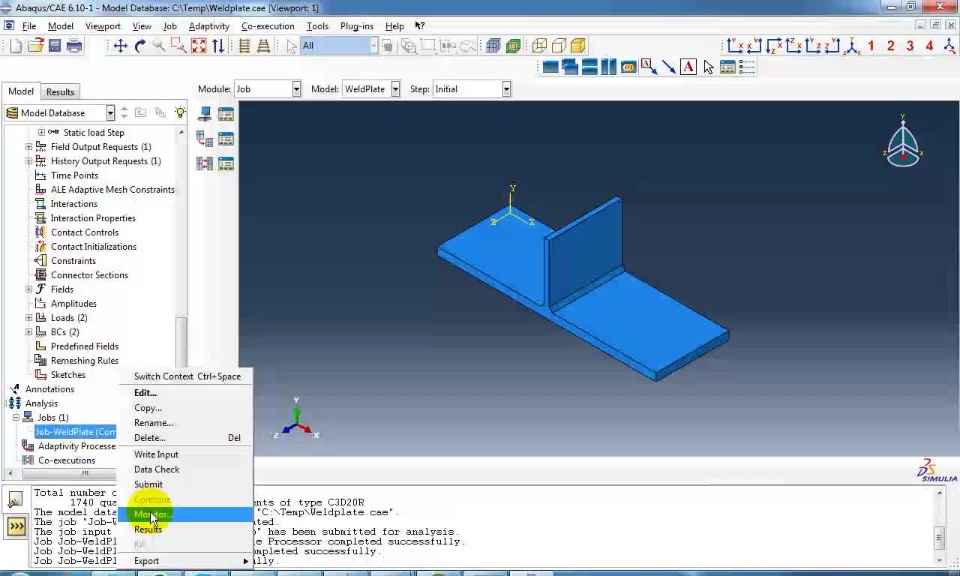Select the Pan View tool
This screenshot has height=576, width=960.
(121, 46)
